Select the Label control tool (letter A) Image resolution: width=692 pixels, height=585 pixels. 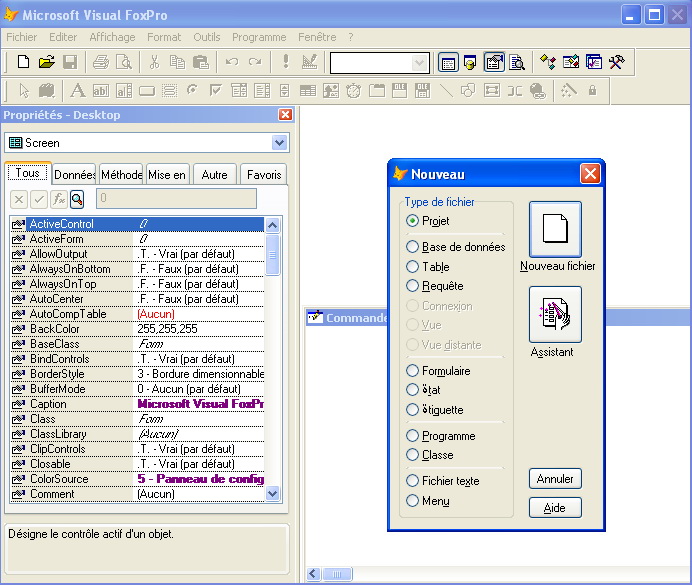[x=78, y=91]
